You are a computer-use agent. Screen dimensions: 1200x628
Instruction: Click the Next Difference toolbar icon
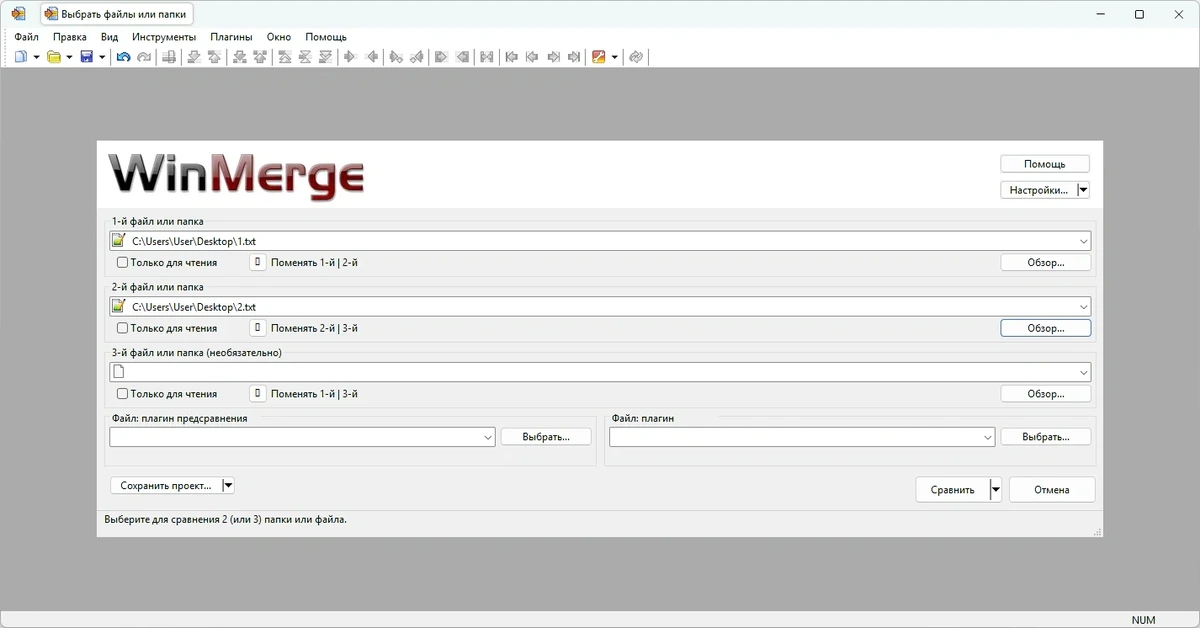tap(194, 57)
